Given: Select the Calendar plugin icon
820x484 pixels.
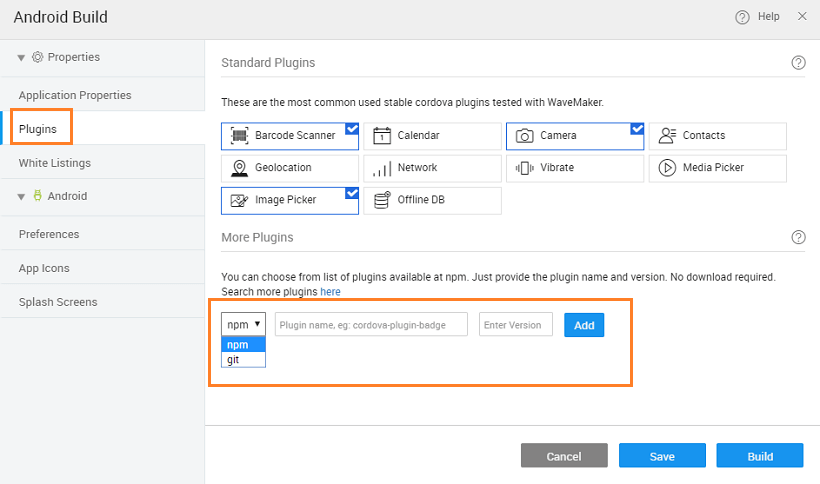Looking at the screenshot, I should 381,136.
